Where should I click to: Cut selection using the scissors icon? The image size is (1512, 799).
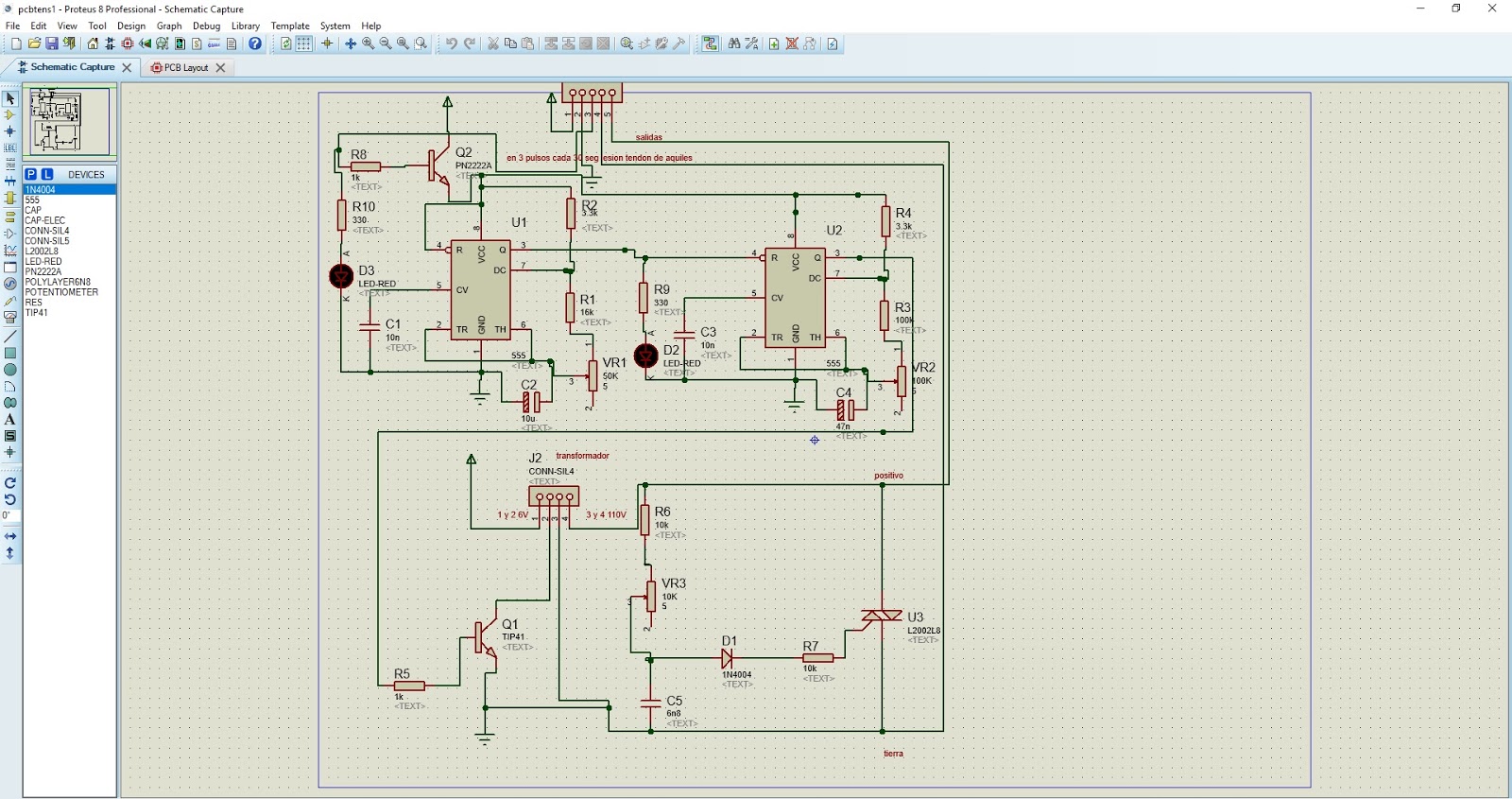click(492, 43)
